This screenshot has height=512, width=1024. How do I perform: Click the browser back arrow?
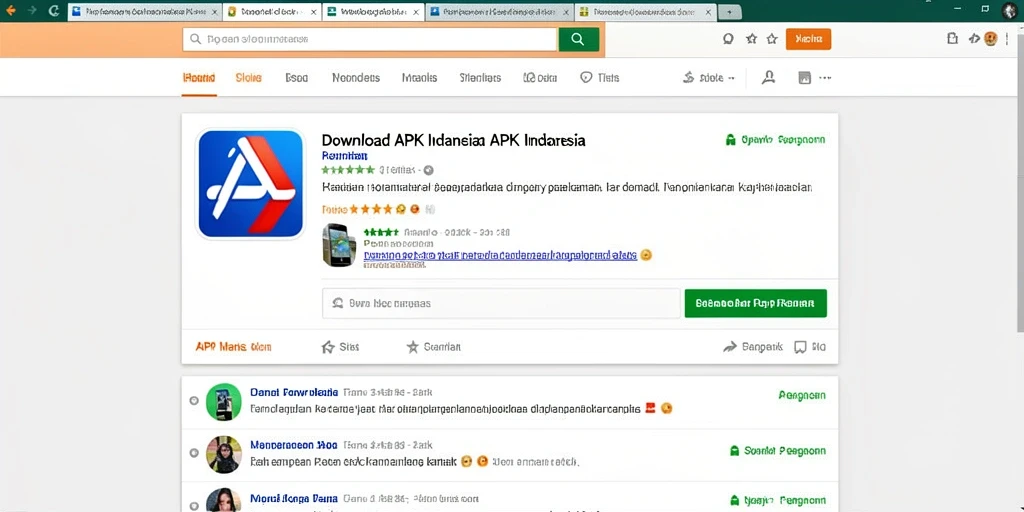click(11, 10)
